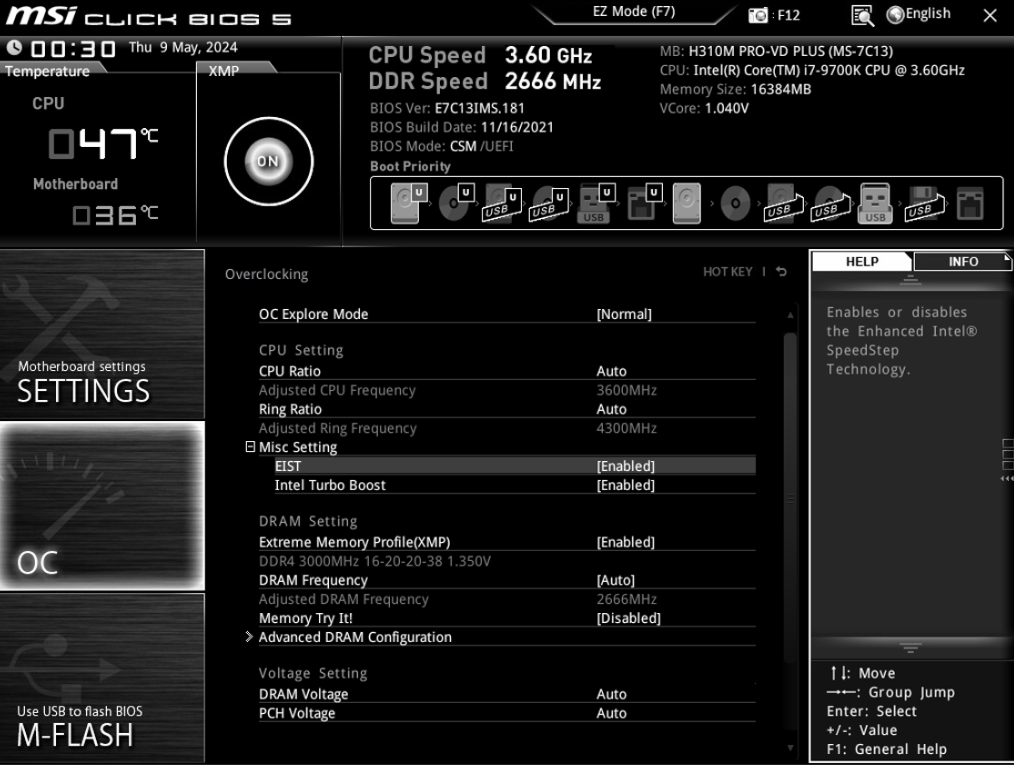The image size is (1014, 765).
Task: Select the UEFI hard disk boot device icon
Action: 409,203
